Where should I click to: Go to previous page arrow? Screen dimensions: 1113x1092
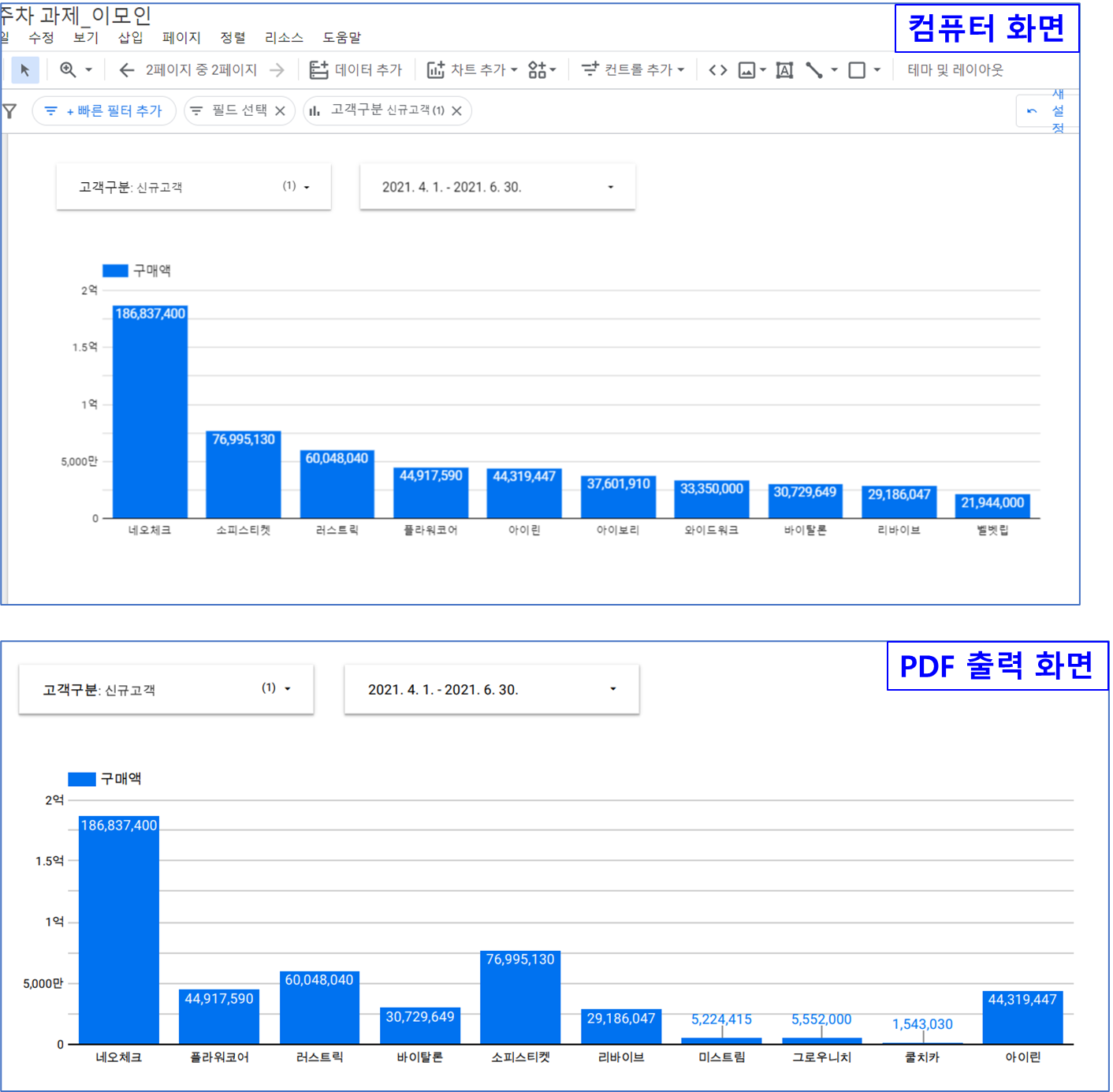pos(126,70)
